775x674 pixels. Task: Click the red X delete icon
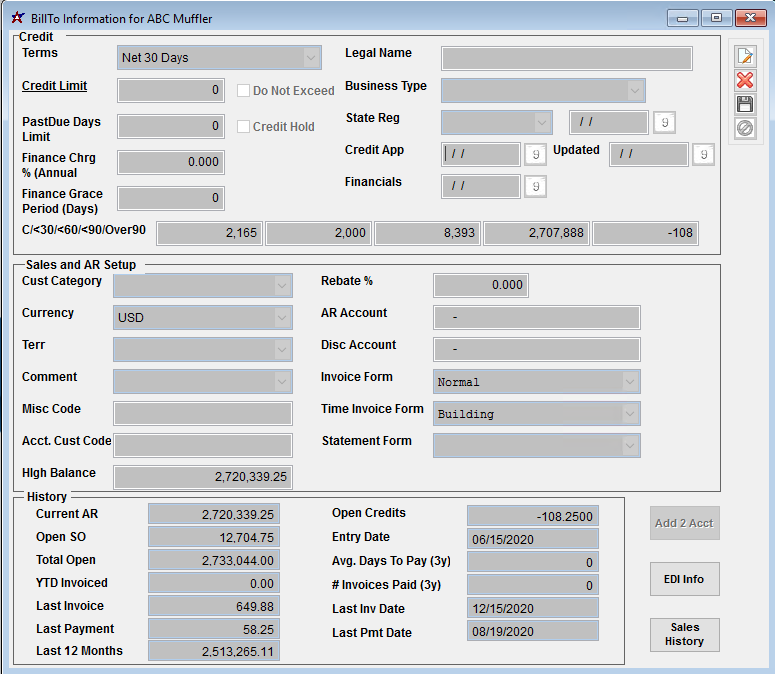[744, 80]
